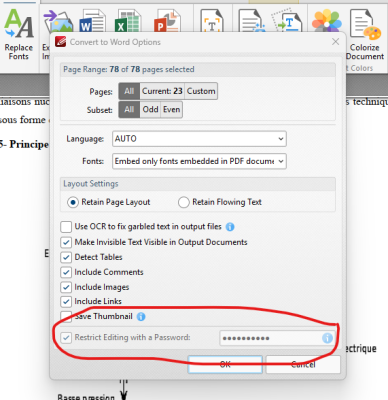
Task: Click the info icon beside Save Thumbnail
Action: coord(141,317)
